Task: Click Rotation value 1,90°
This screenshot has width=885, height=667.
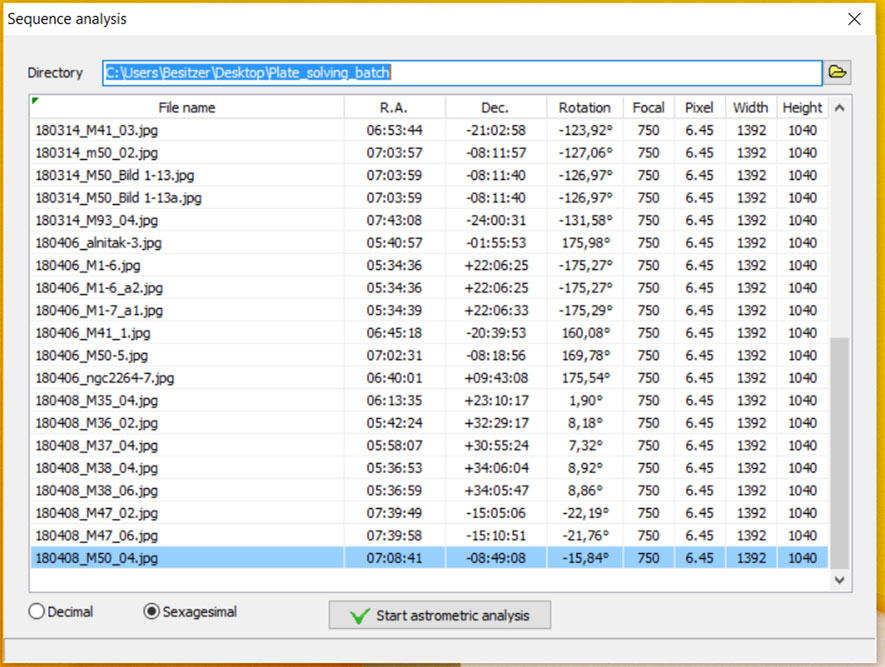Action: pos(585,401)
